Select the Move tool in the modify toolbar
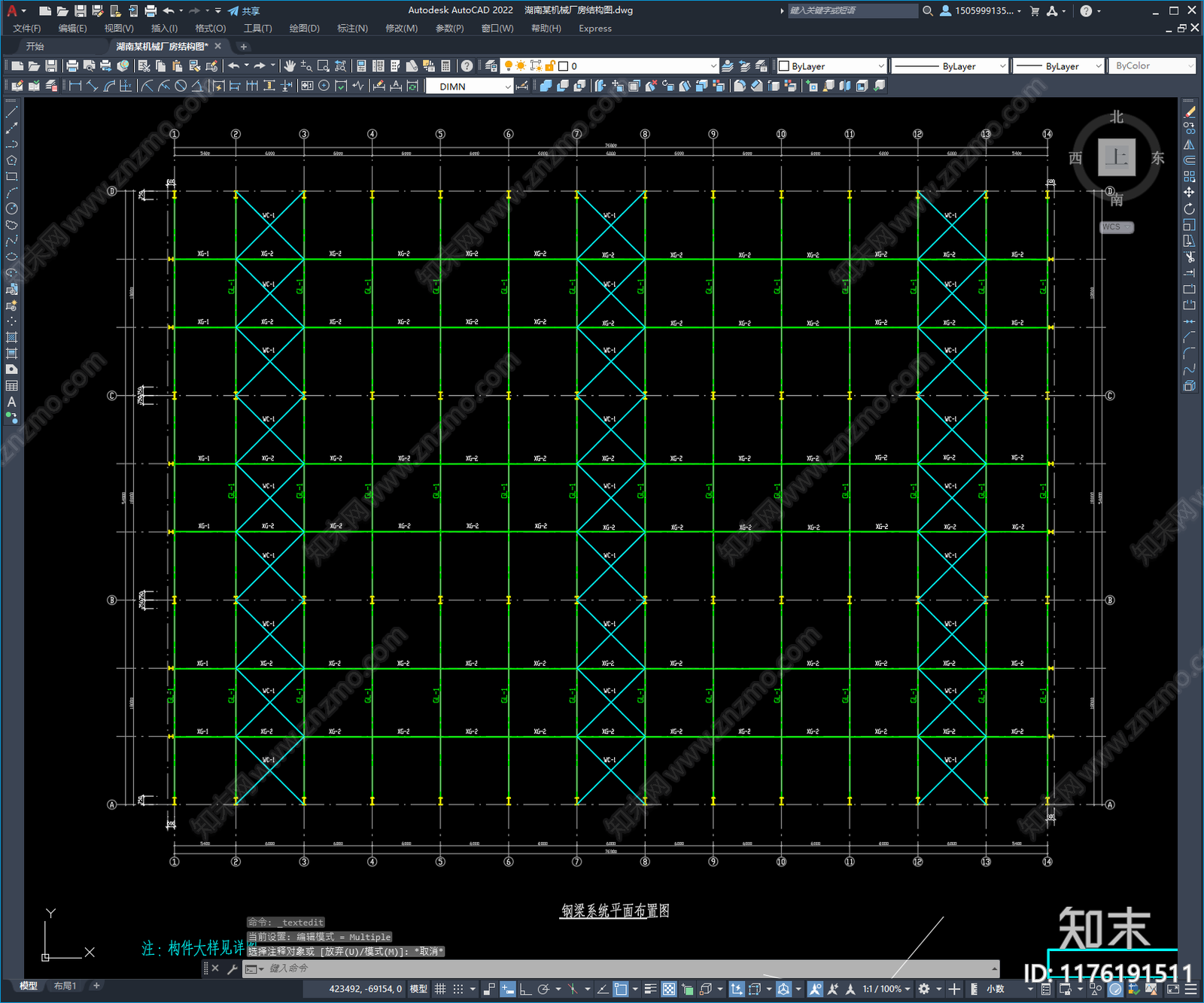 click(x=1189, y=193)
